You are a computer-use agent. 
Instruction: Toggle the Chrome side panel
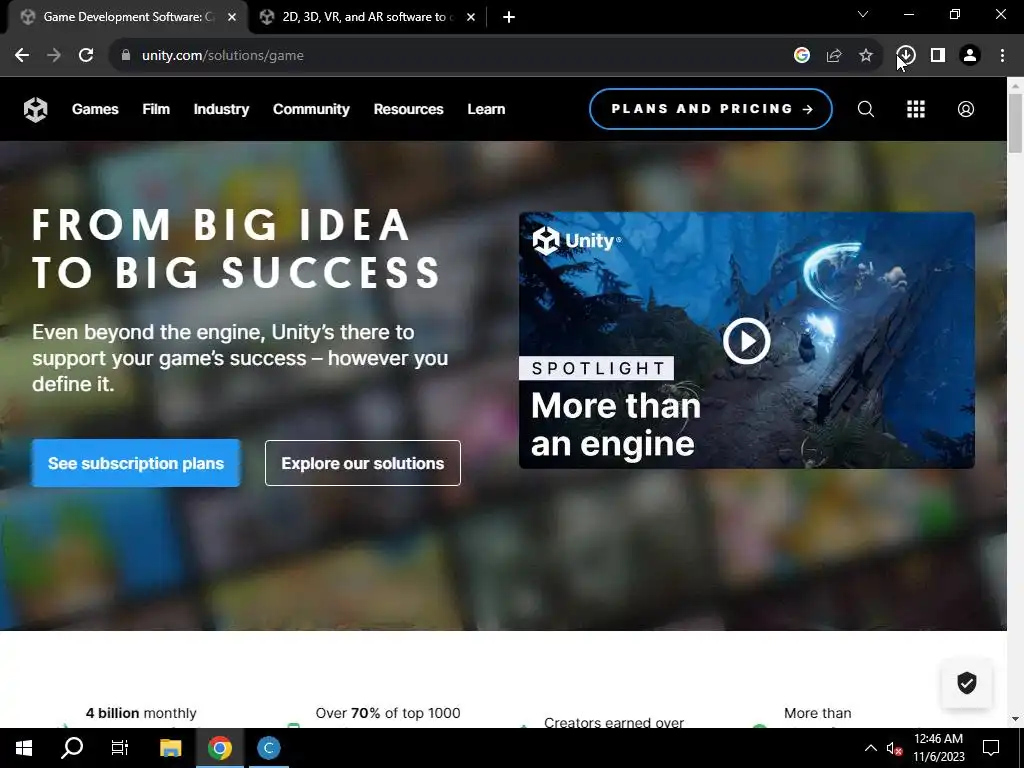coord(938,56)
